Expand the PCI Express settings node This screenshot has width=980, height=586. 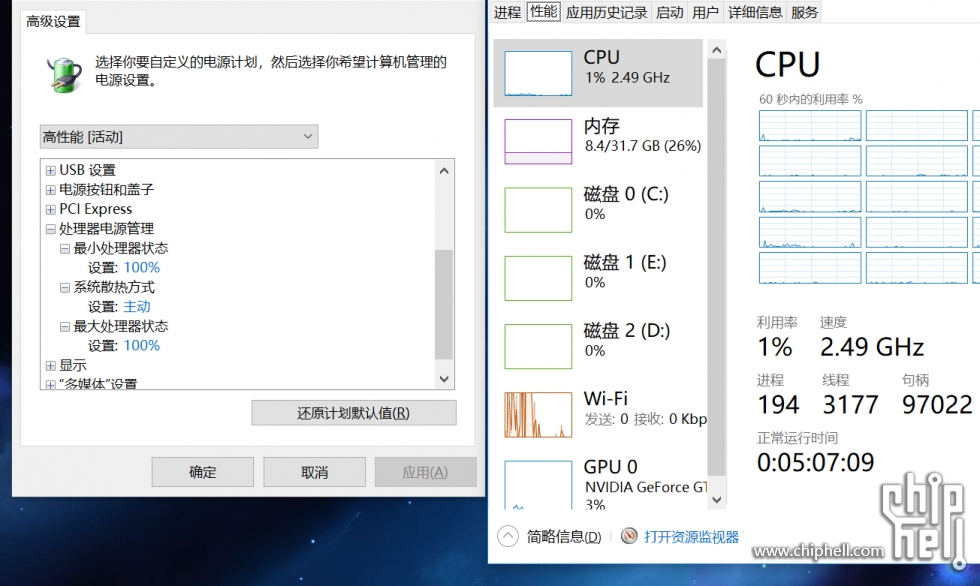pos(50,208)
